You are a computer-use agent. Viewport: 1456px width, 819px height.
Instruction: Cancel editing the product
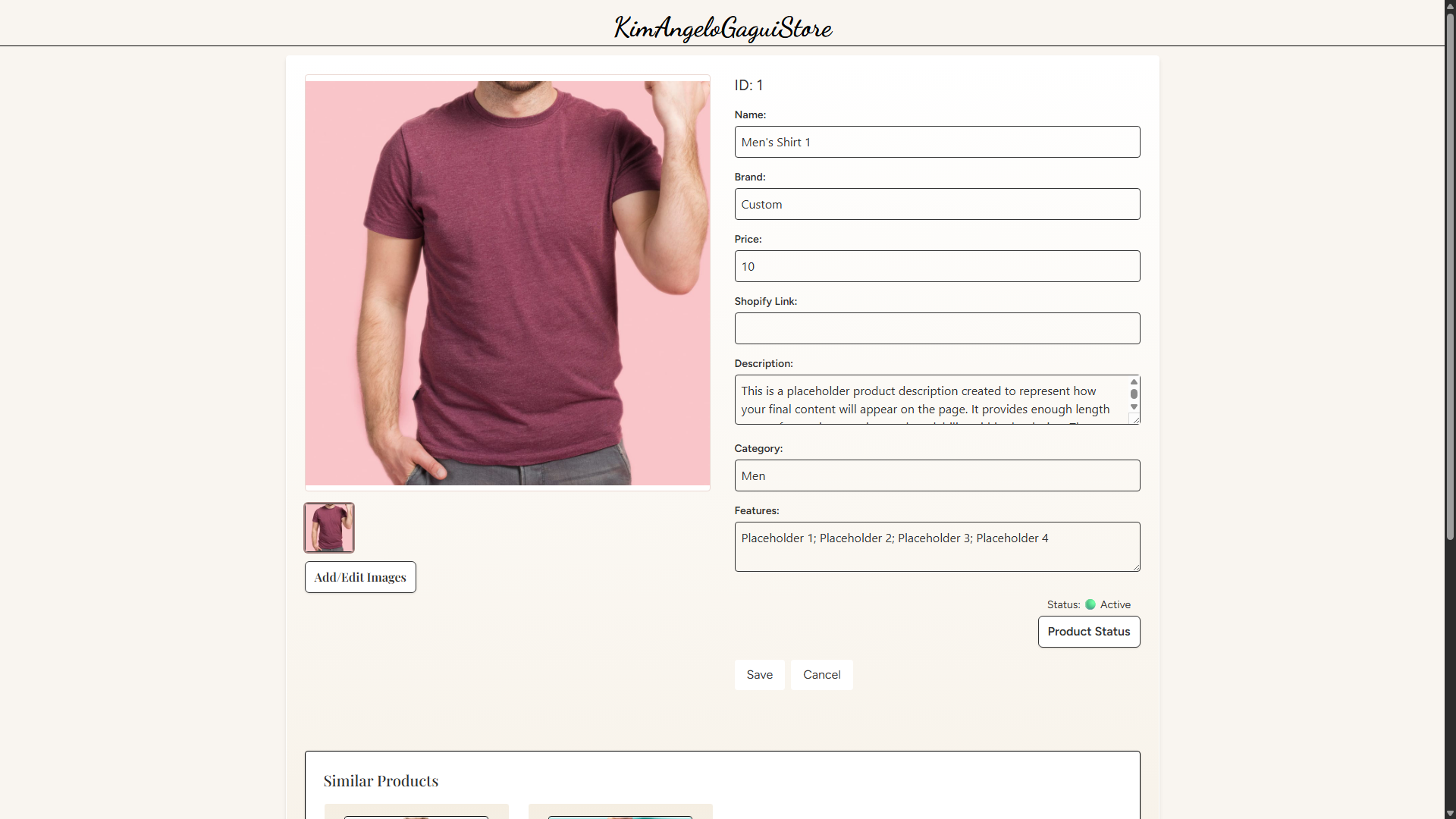pos(822,675)
